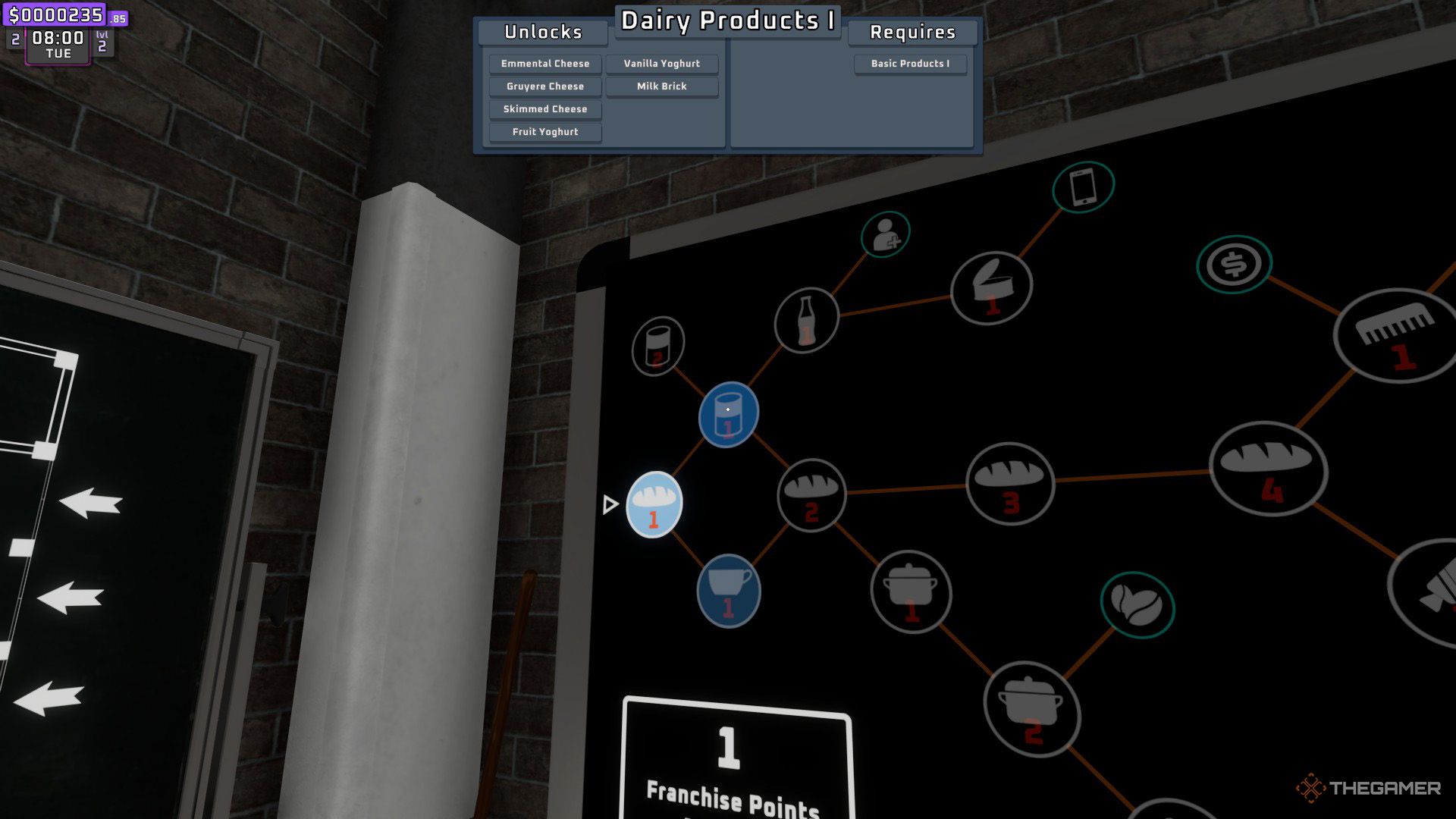This screenshot has height=819, width=1456.
Task: Expand the Gruyere Cheese unlock item
Action: click(x=544, y=85)
